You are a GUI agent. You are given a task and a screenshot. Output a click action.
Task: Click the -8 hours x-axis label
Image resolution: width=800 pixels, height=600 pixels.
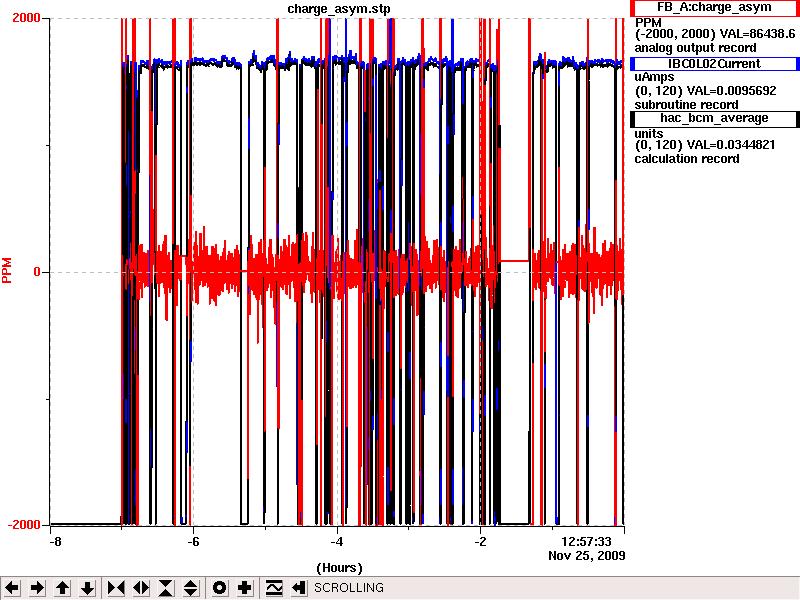55,541
